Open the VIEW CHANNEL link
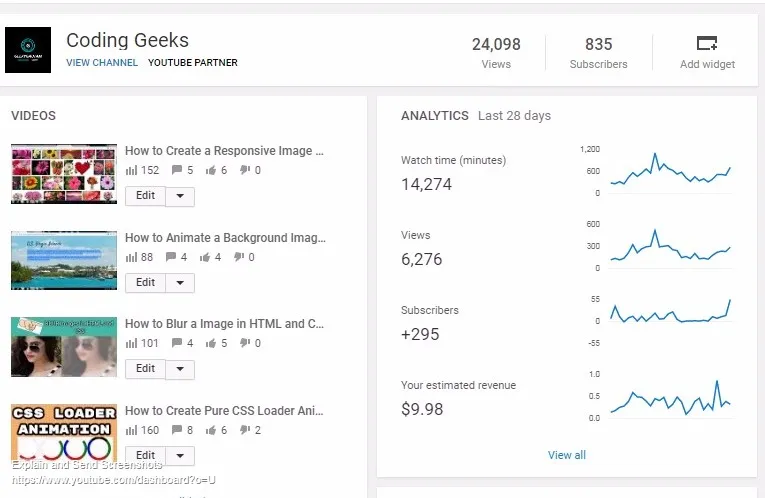The height and width of the screenshot is (498, 765). click(x=102, y=62)
